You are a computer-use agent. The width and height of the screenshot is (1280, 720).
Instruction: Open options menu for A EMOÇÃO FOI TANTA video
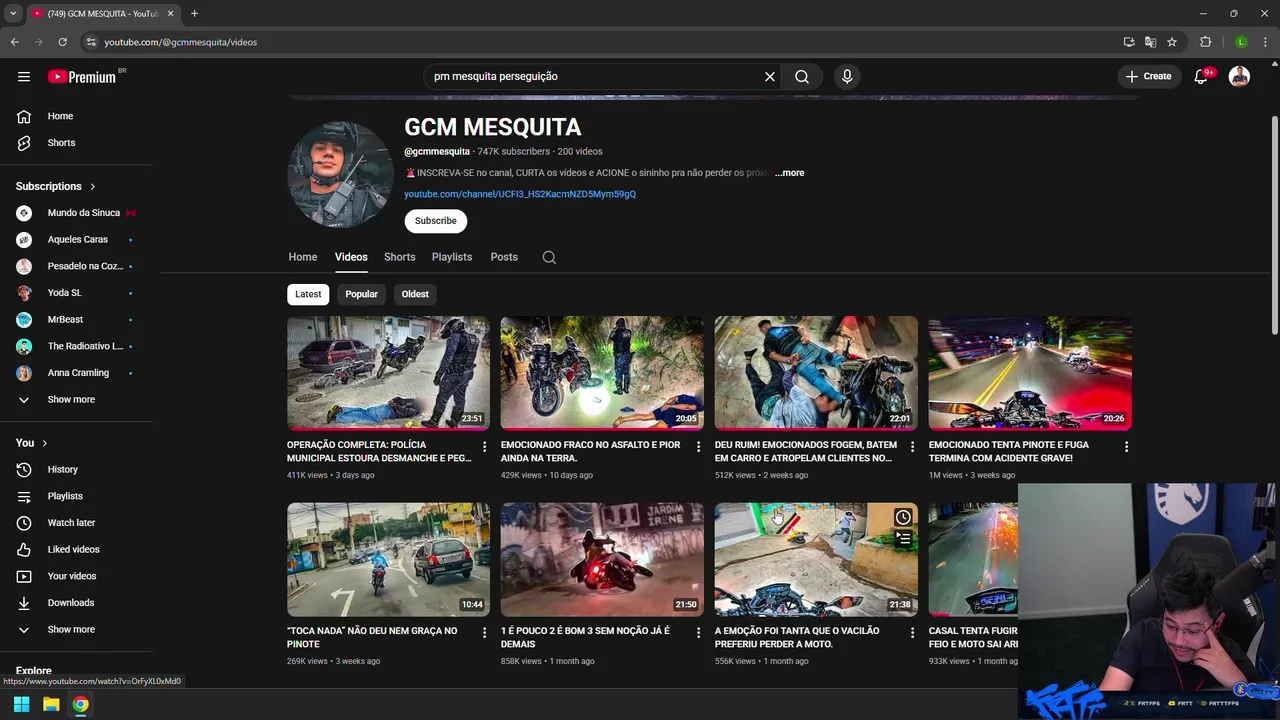tap(912, 633)
